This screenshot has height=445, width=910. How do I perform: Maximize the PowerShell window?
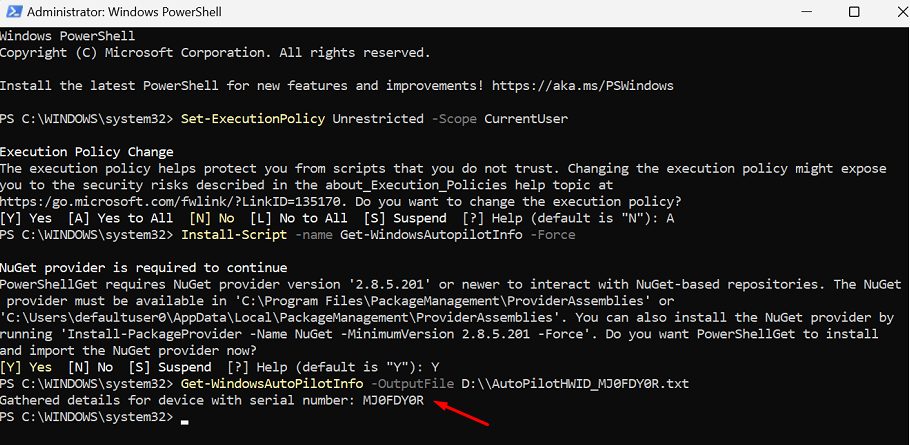pos(853,12)
